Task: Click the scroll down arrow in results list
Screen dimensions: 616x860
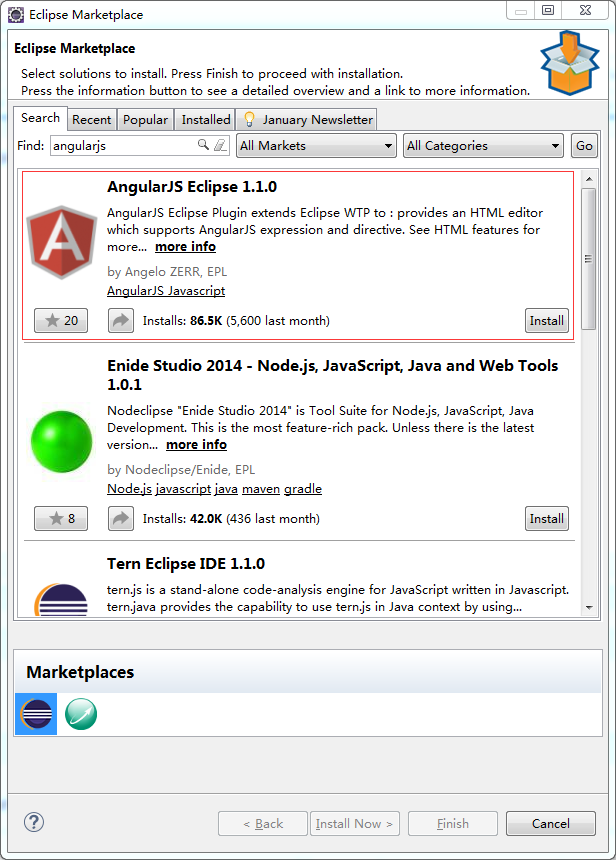Action: [x=589, y=608]
